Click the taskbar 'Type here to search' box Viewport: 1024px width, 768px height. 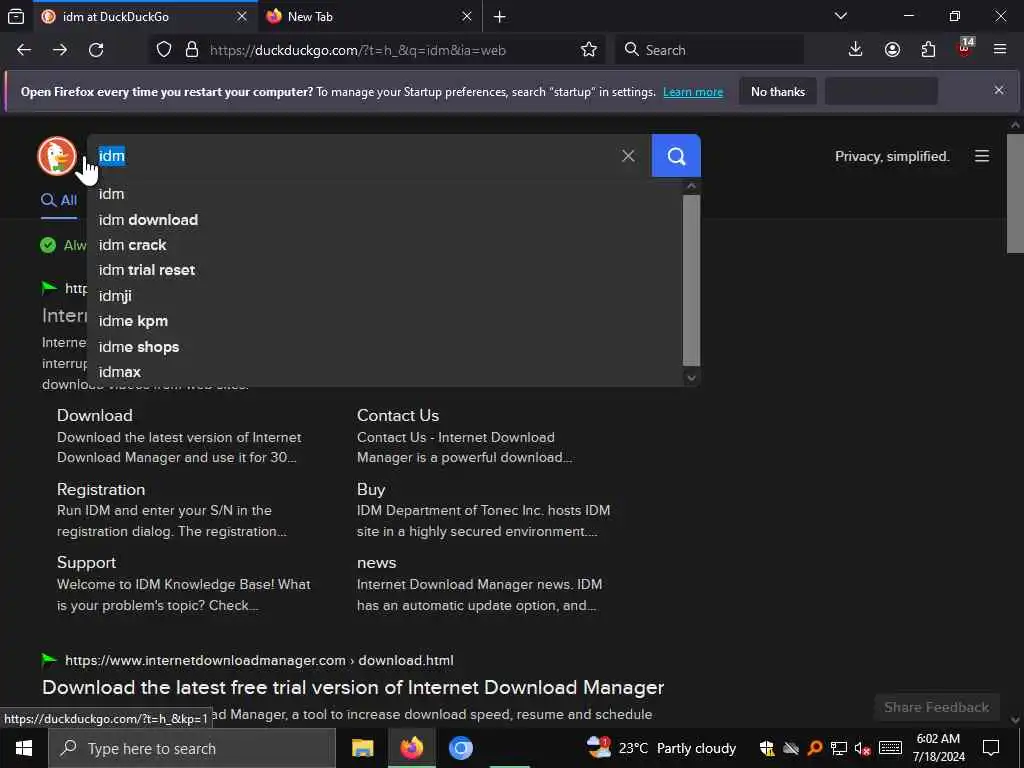[192, 748]
